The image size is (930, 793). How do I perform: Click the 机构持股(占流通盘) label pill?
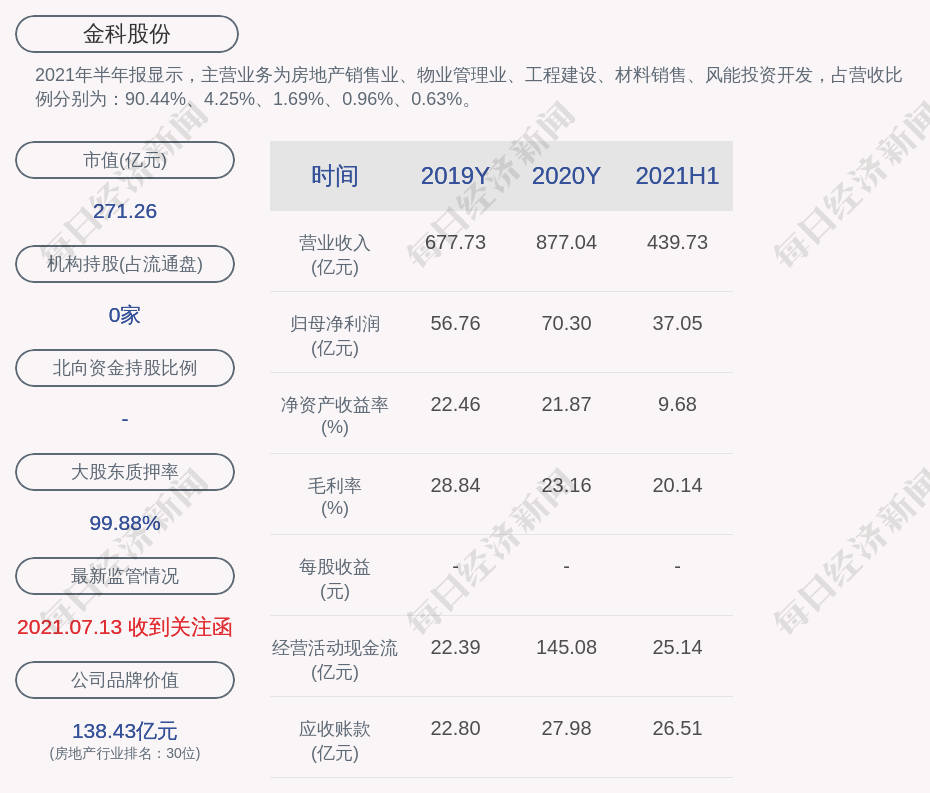click(125, 264)
